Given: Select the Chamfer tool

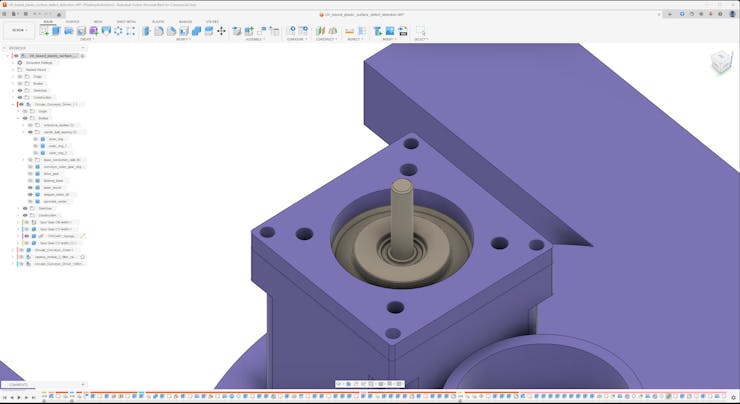Looking at the screenshot, I should (171, 31).
